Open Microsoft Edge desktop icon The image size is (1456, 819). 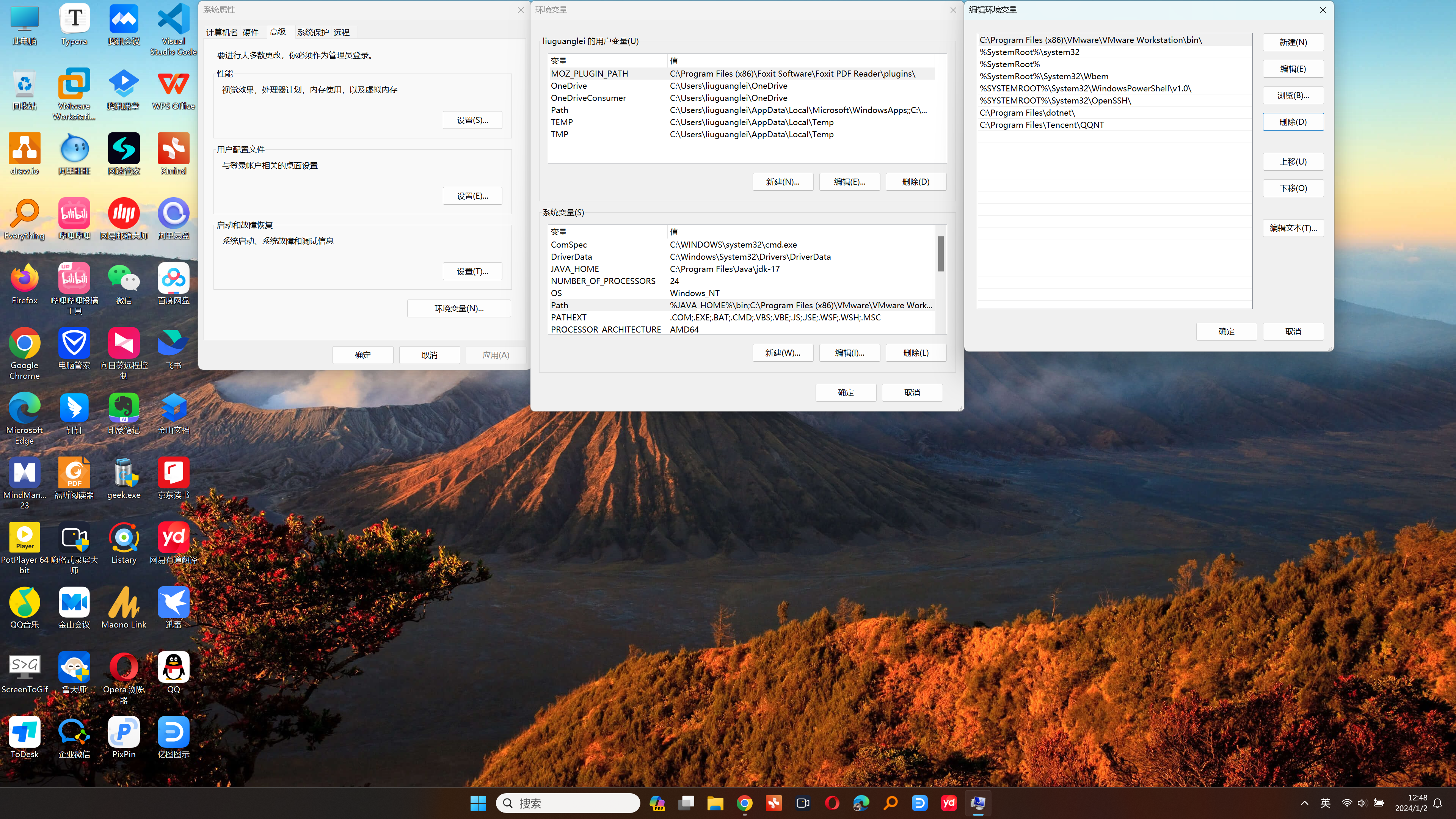(x=24, y=418)
